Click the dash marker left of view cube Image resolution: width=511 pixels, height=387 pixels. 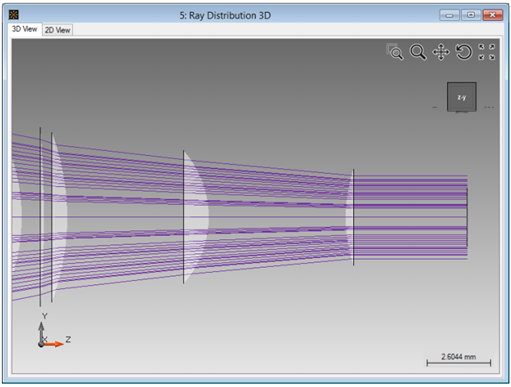[435, 107]
